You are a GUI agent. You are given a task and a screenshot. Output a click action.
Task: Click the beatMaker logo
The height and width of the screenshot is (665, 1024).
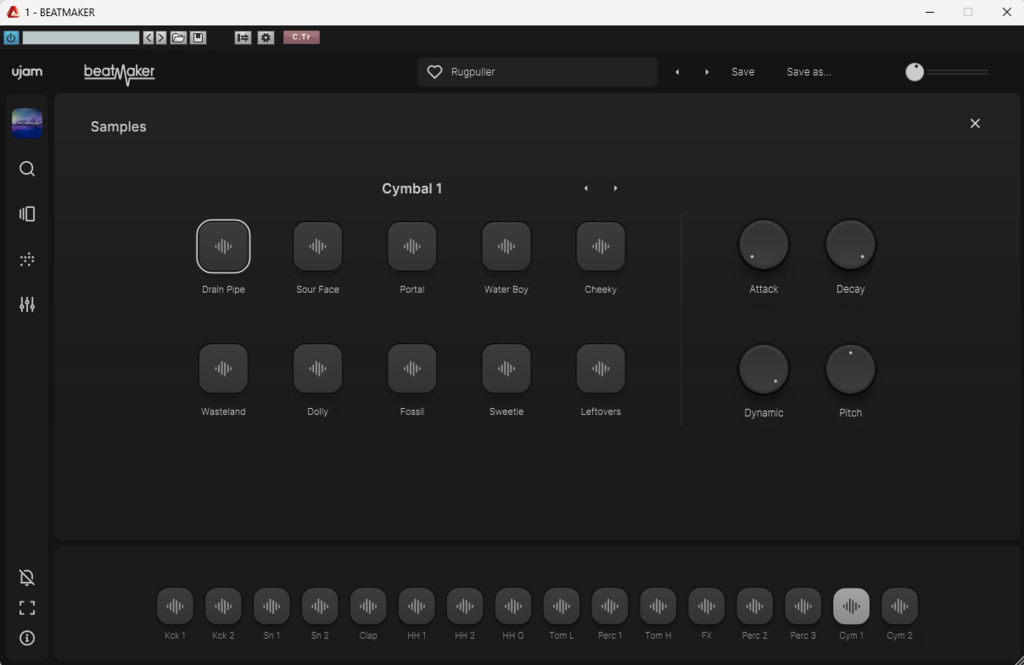[x=120, y=73]
